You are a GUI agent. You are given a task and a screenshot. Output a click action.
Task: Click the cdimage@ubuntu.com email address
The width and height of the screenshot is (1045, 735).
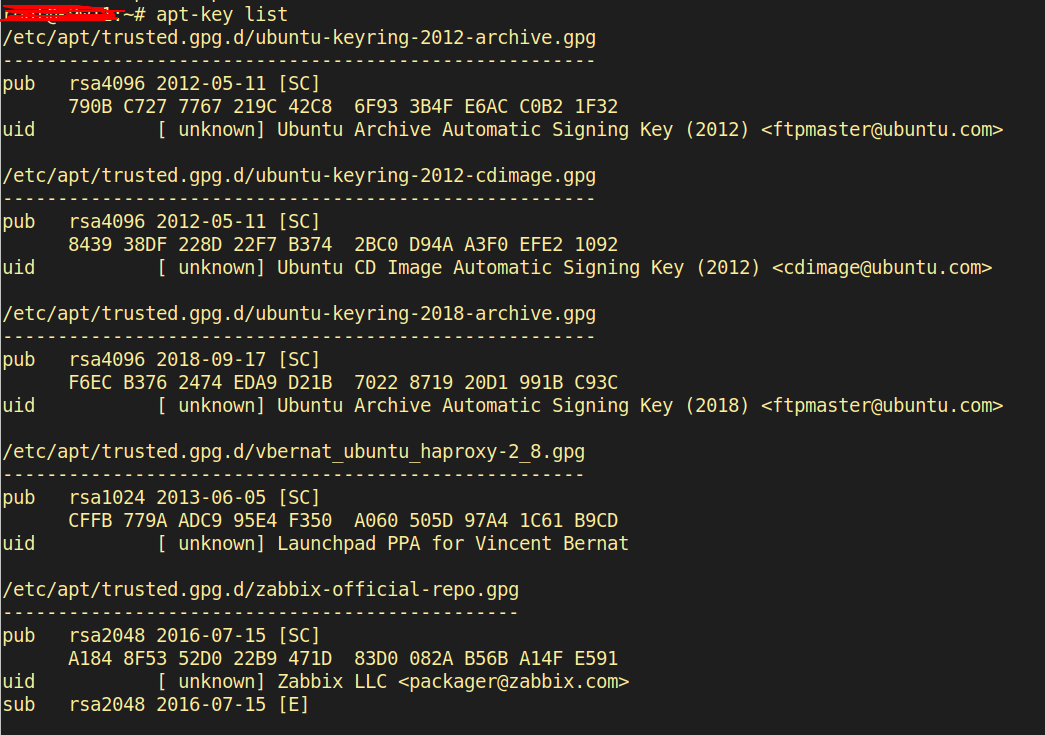click(x=882, y=267)
